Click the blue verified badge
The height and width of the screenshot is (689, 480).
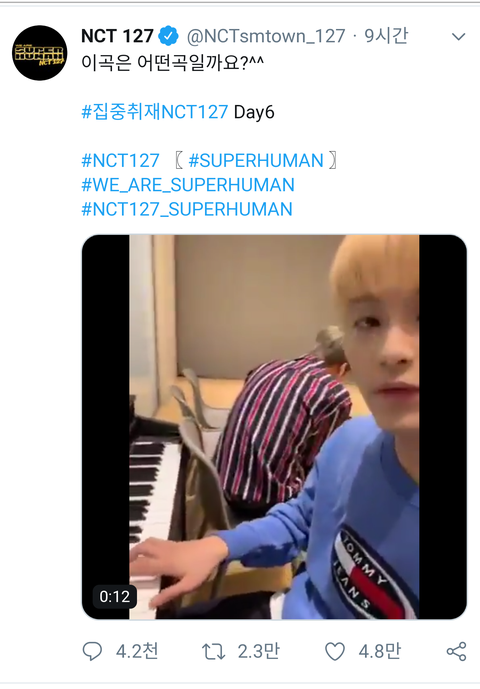tap(168, 36)
